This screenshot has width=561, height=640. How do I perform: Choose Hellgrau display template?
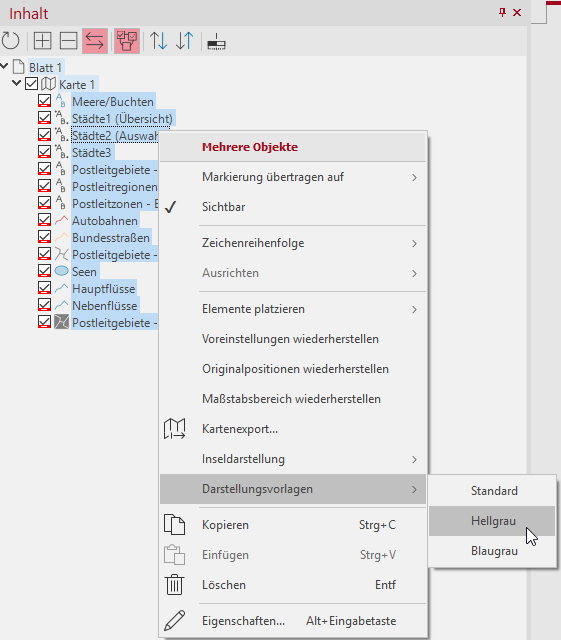point(492,521)
